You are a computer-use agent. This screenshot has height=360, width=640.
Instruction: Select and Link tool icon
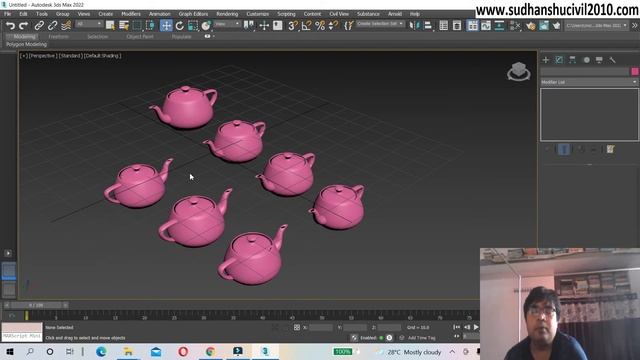pos(39,26)
